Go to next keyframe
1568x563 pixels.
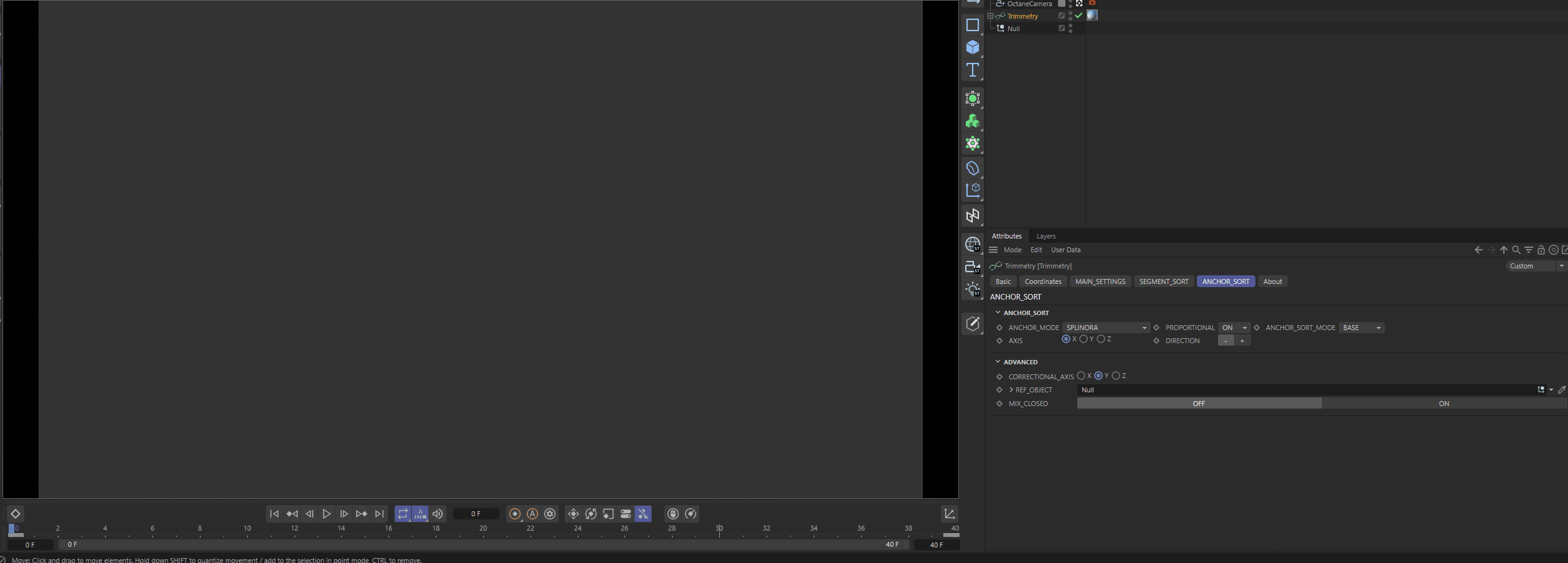[362, 514]
